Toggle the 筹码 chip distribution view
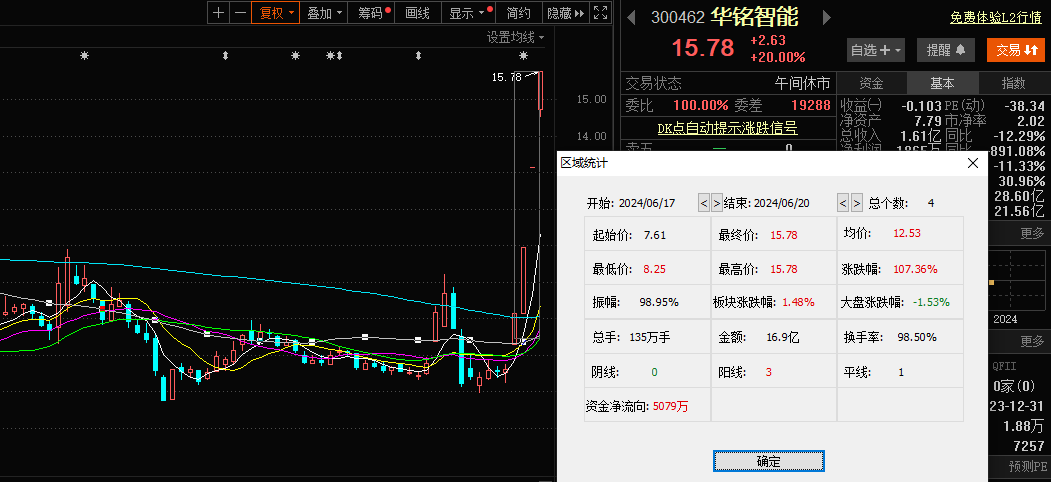Viewport: 1051px width, 482px height. (x=372, y=12)
